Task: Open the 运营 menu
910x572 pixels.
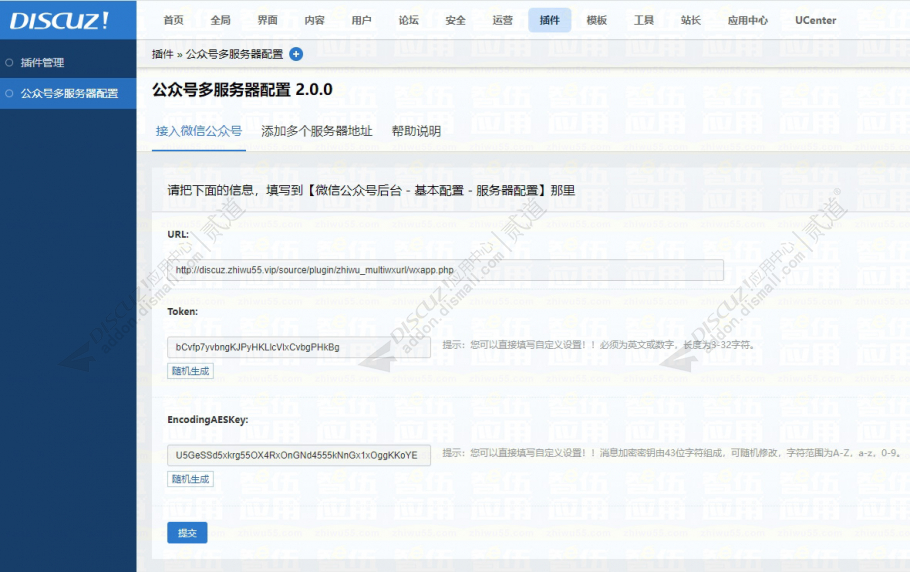Action: click(503, 20)
